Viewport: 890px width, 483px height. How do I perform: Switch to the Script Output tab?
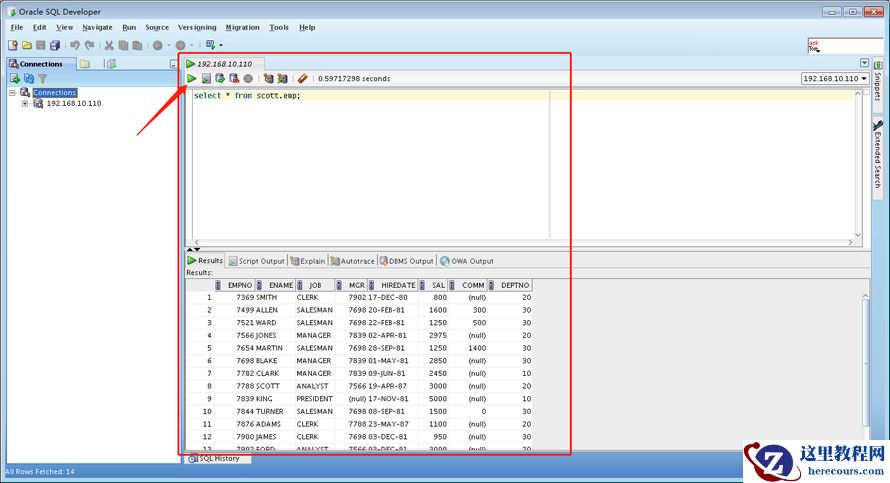click(256, 261)
